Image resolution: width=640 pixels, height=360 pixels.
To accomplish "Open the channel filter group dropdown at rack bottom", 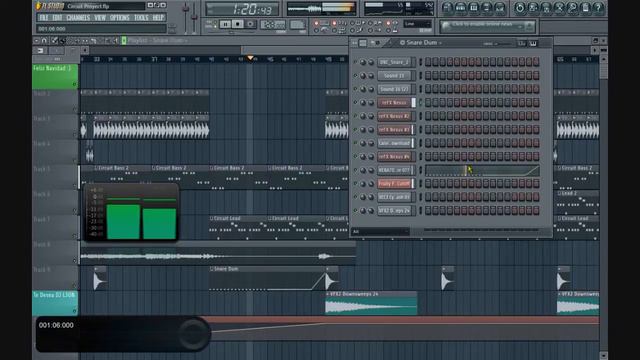I will click(380, 232).
